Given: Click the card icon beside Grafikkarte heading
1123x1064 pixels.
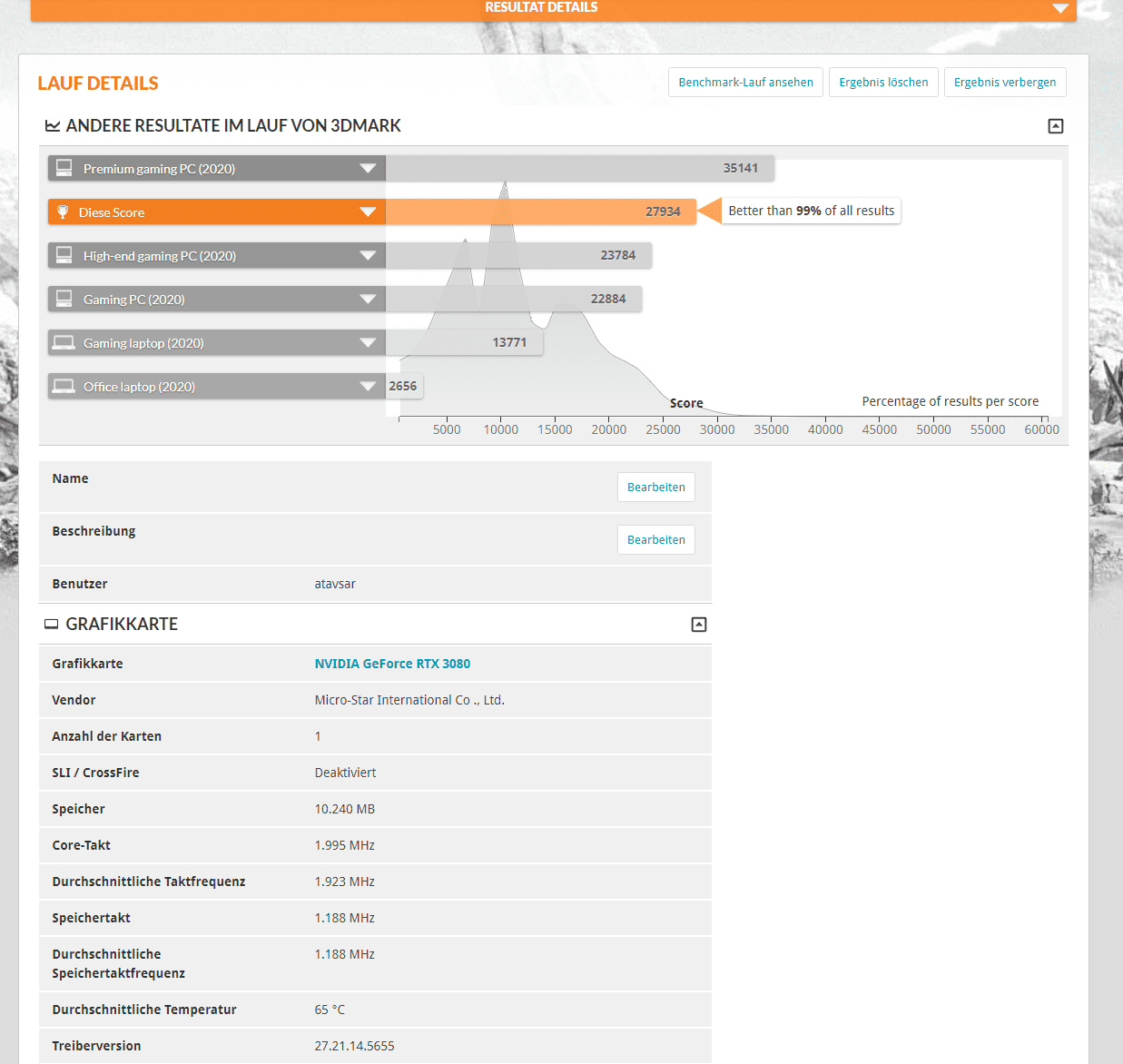Looking at the screenshot, I should click(52, 625).
